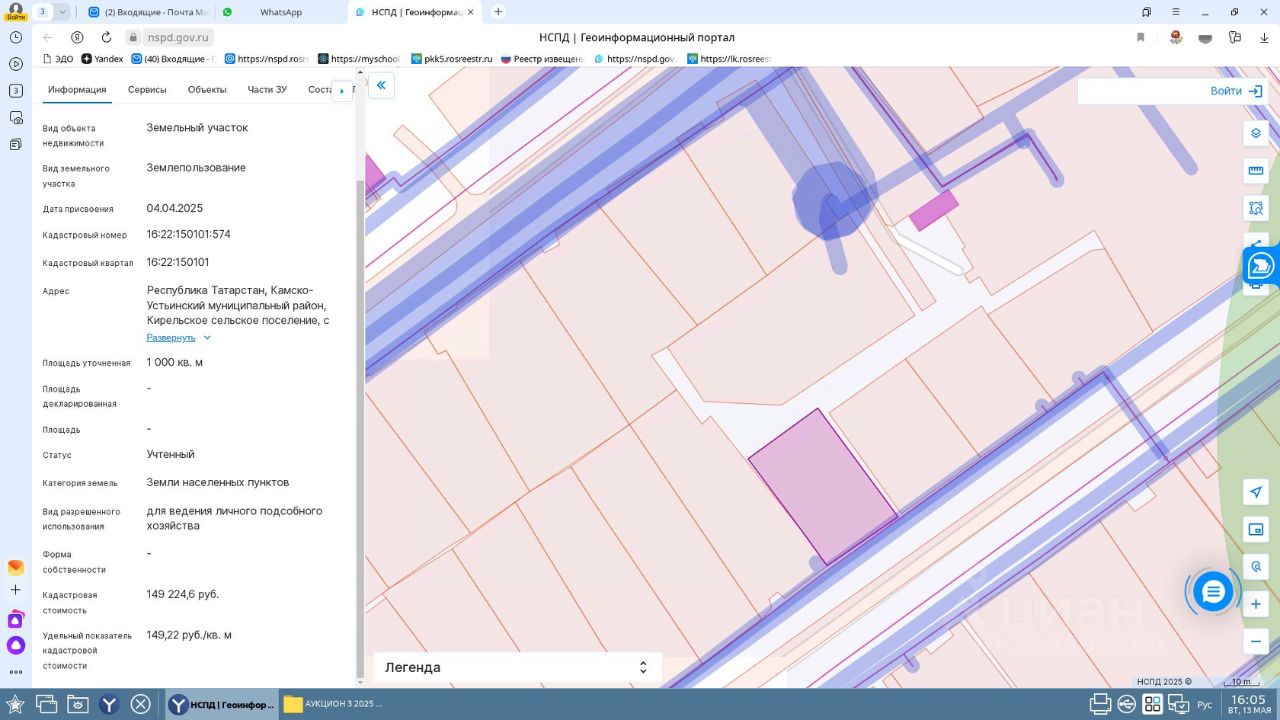Open keyboard layout Рус indicator
Viewport: 1280px width, 720px height.
point(1205,704)
